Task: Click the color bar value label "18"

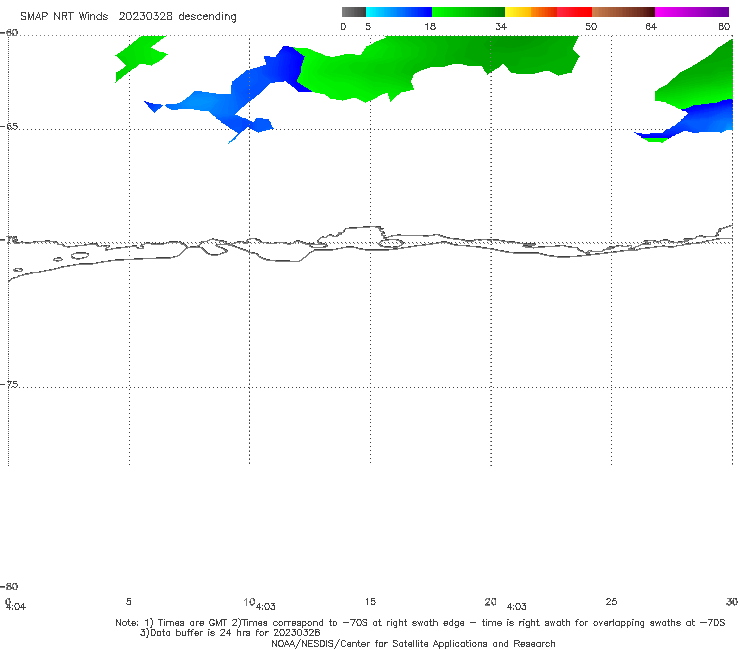Action: pos(430,26)
